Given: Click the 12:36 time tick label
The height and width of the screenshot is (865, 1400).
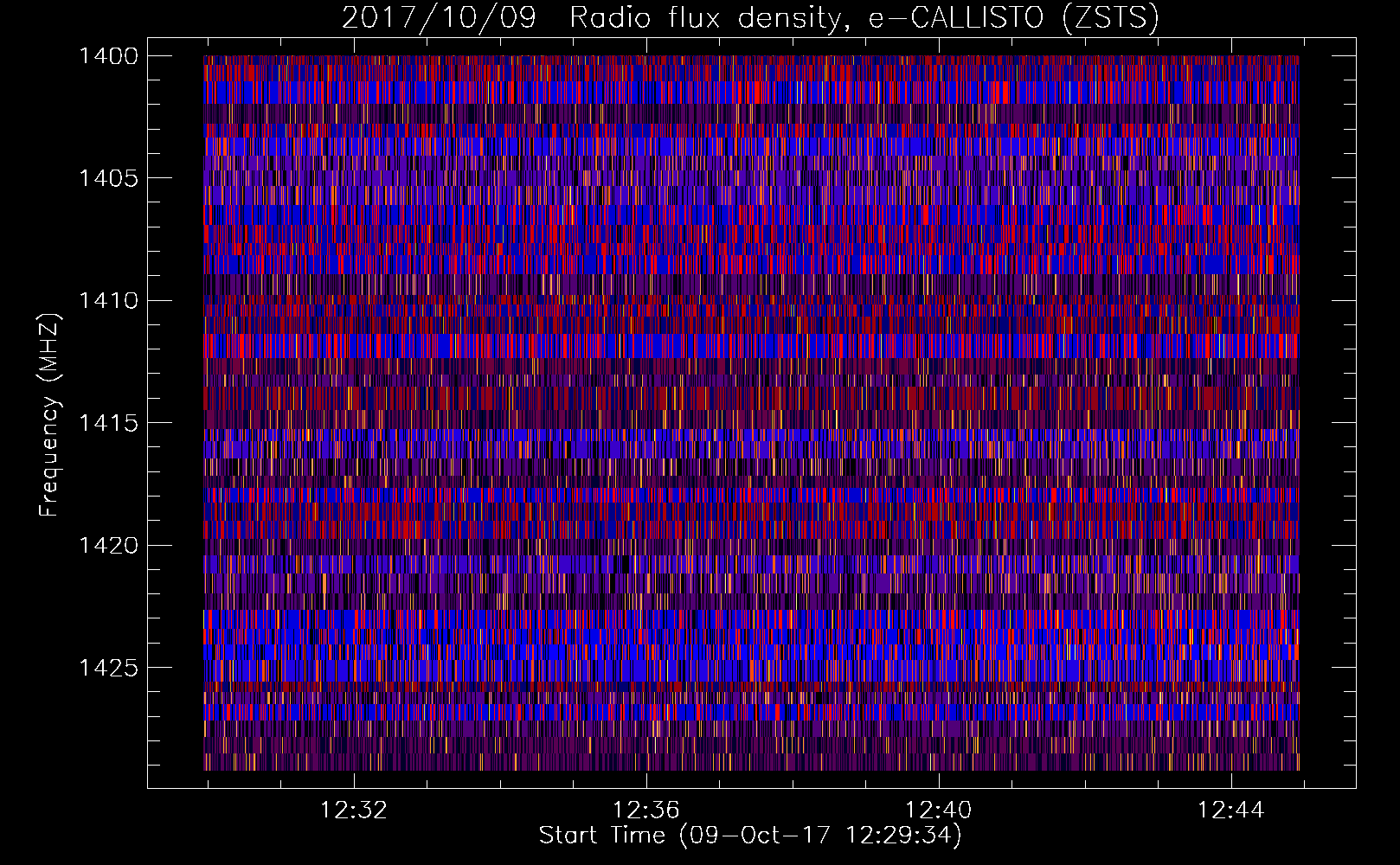Looking at the screenshot, I should (645, 811).
